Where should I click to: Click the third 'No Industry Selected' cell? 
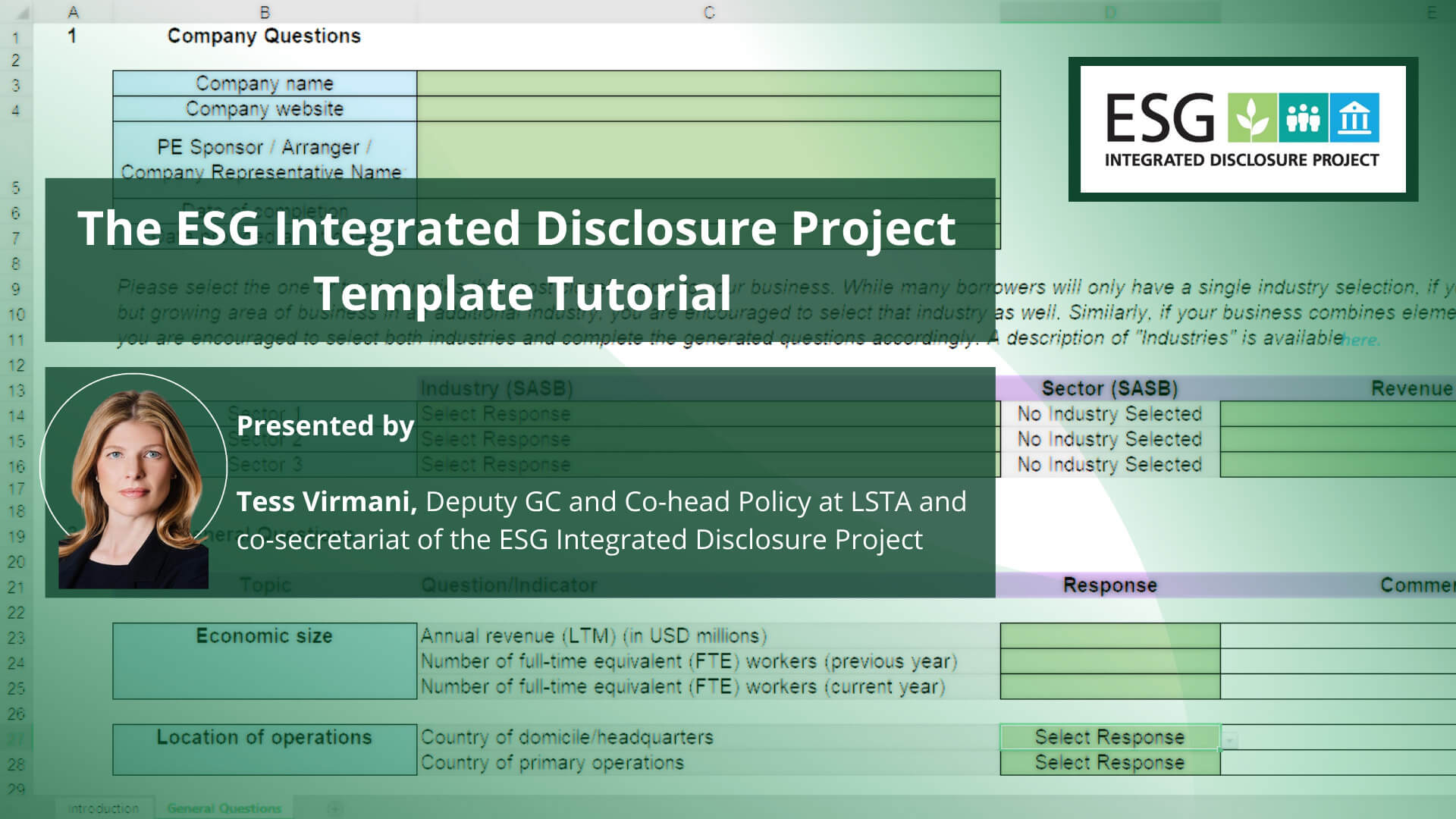pyautogui.click(x=1110, y=464)
